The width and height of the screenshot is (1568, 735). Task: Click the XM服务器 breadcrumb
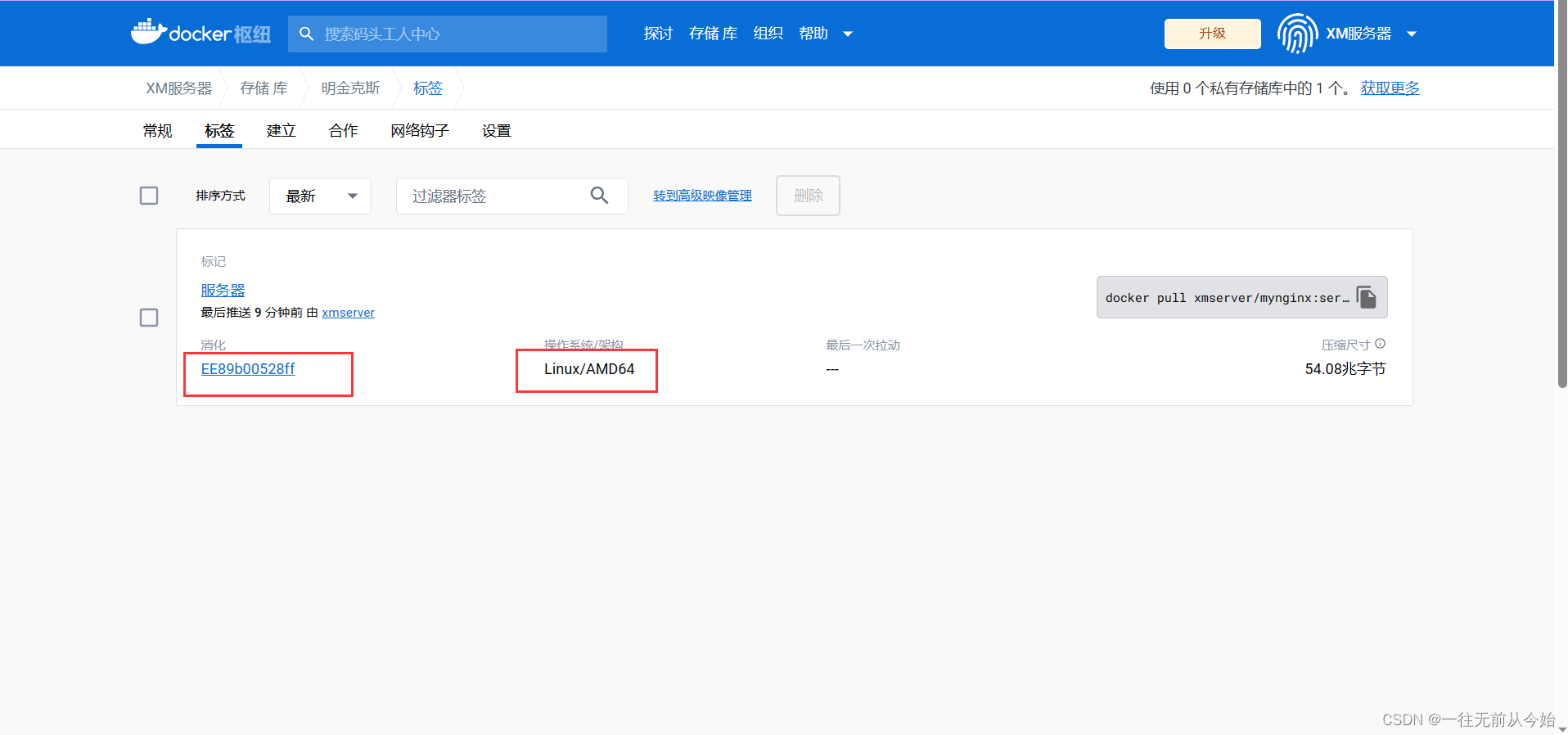(x=179, y=88)
